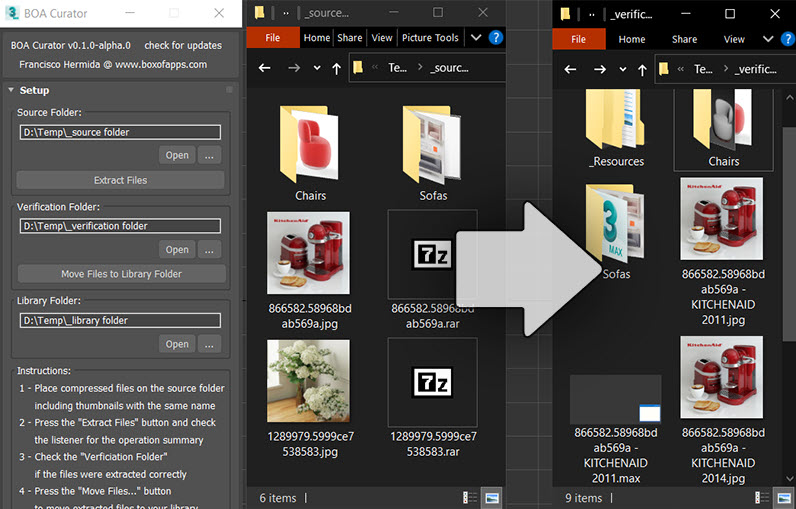The image size is (796, 509).
Task: Click Extract Files button
Action: pos(120,180)
